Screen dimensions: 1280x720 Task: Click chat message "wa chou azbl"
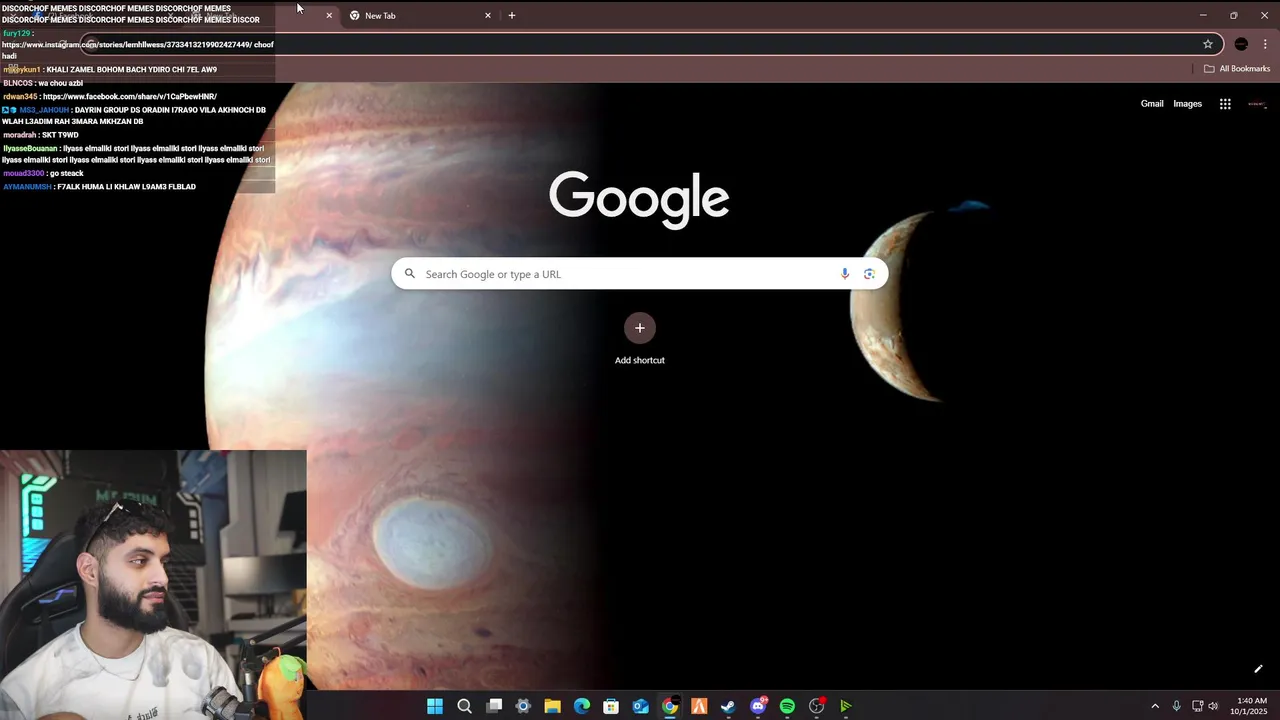coord(60,83)
